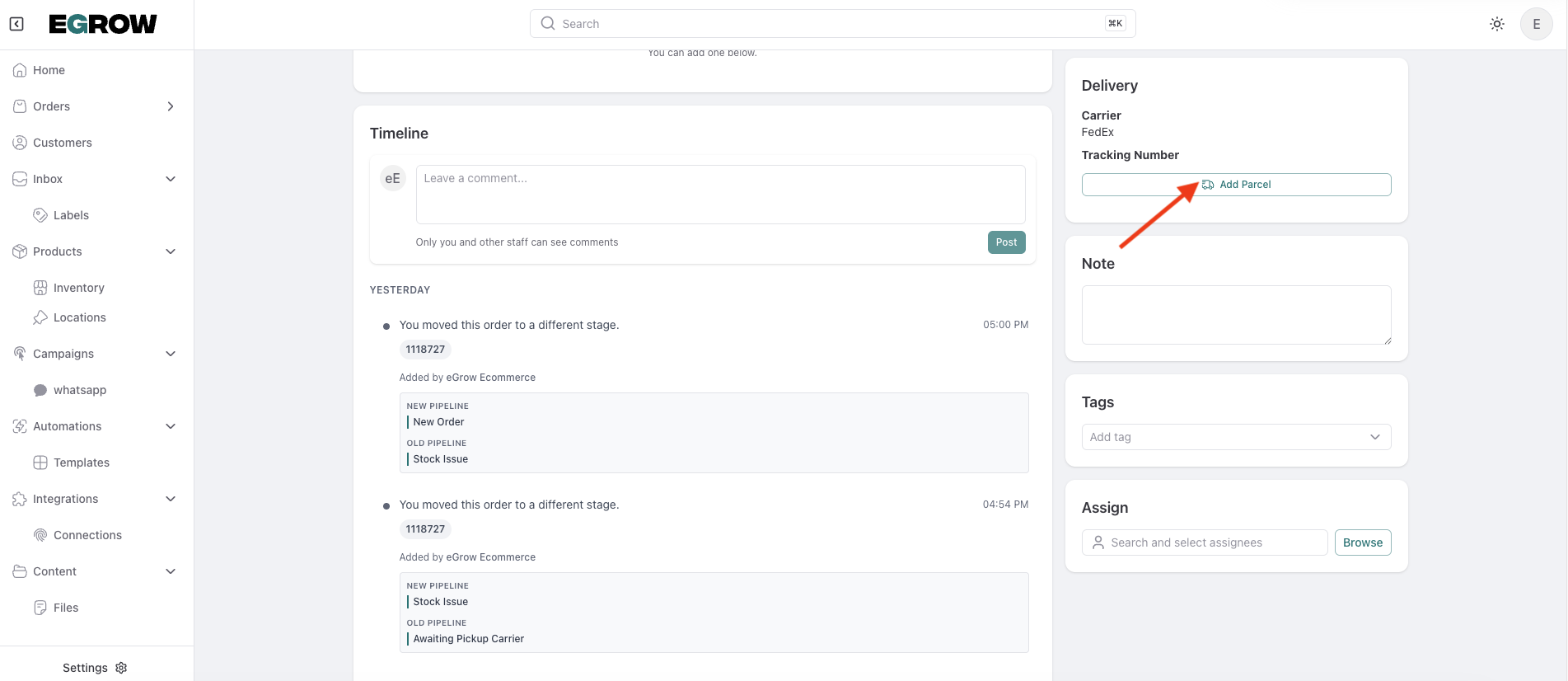1568x681 pixels.
Task: Navigate to Home in the sidebar
Action: click(x=49, y=70)
